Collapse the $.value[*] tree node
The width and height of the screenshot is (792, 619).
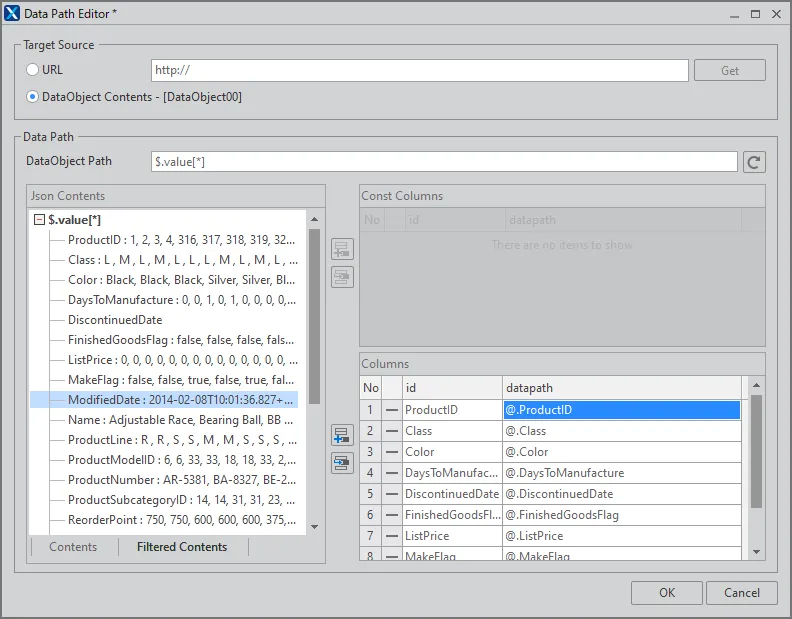(x=40, y=220)
